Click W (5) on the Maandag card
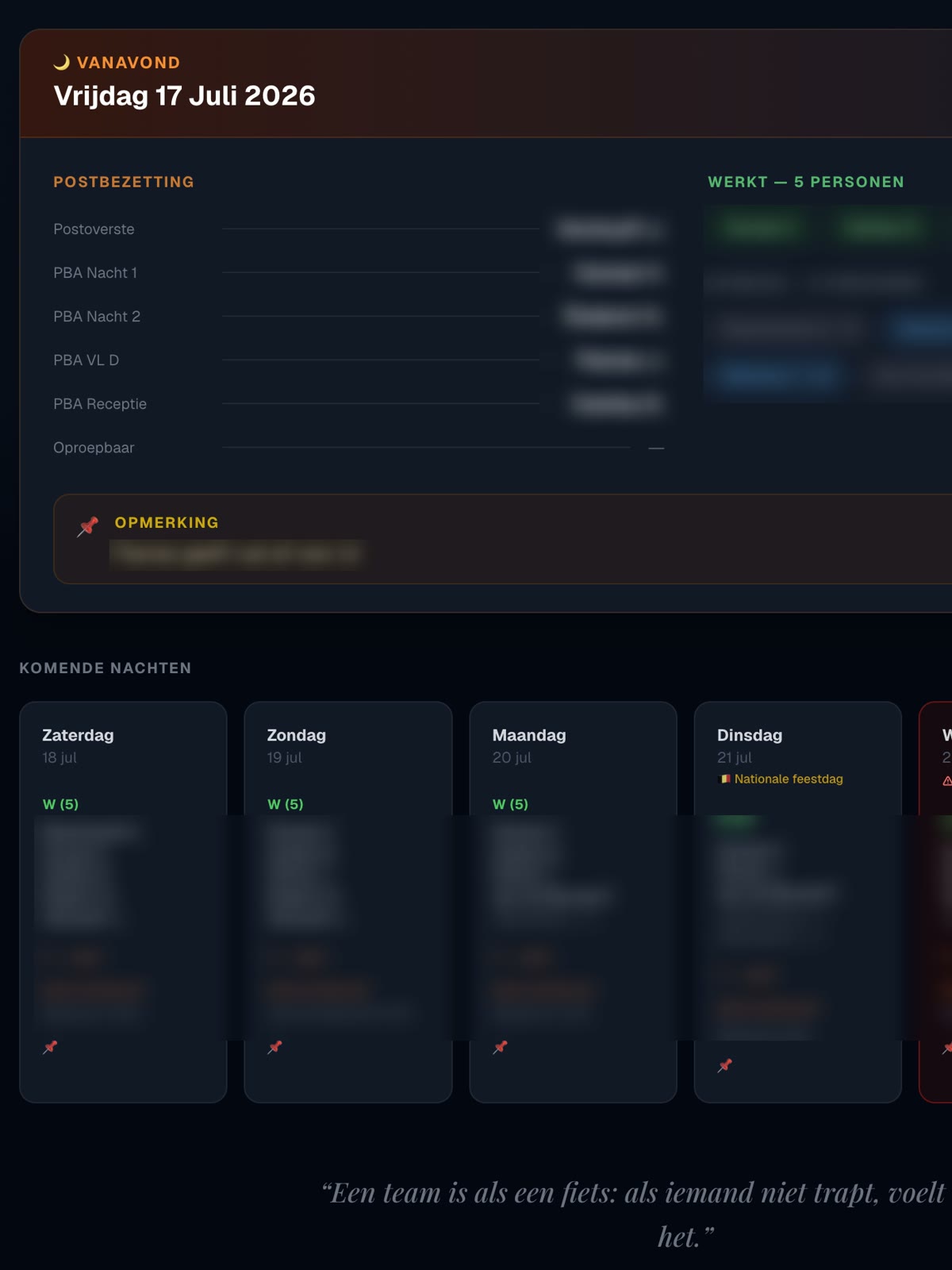Screen dimensions: 952x1270 point(510,804)
